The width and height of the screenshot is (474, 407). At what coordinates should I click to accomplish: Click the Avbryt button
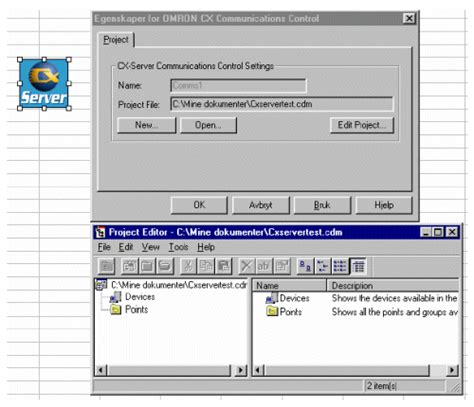click(x=261, y=205)
